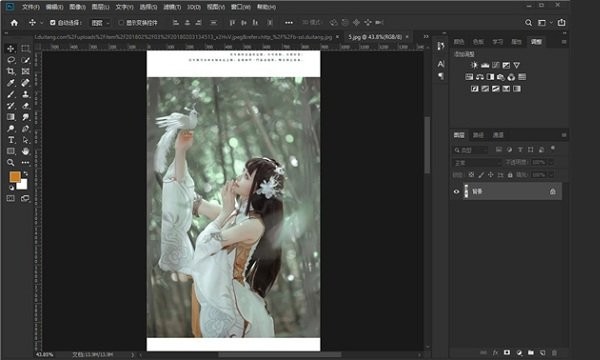Toggle the Auto-Select checkbox
This screenshot has width=600, height=360.
click(53, 23)
